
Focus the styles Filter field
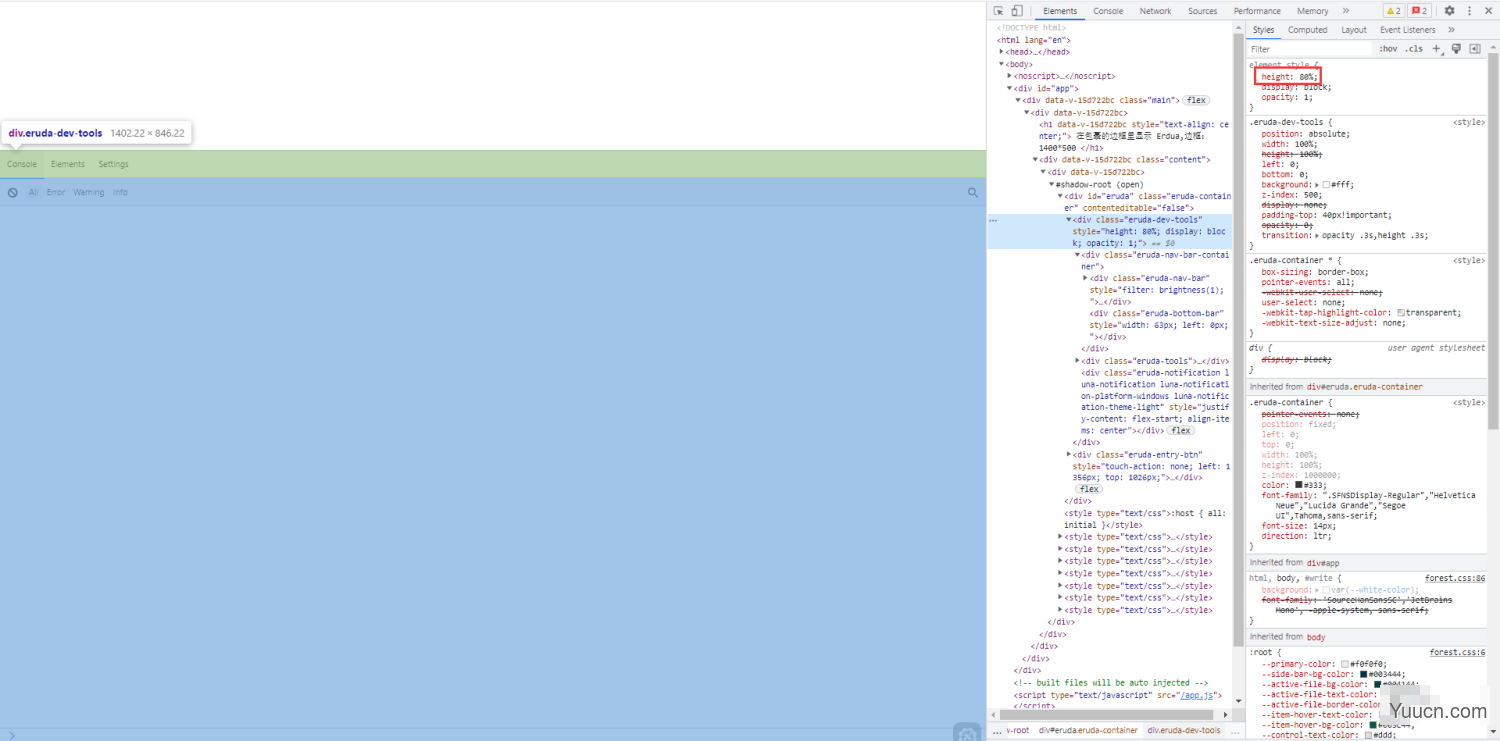[1310, 49]
